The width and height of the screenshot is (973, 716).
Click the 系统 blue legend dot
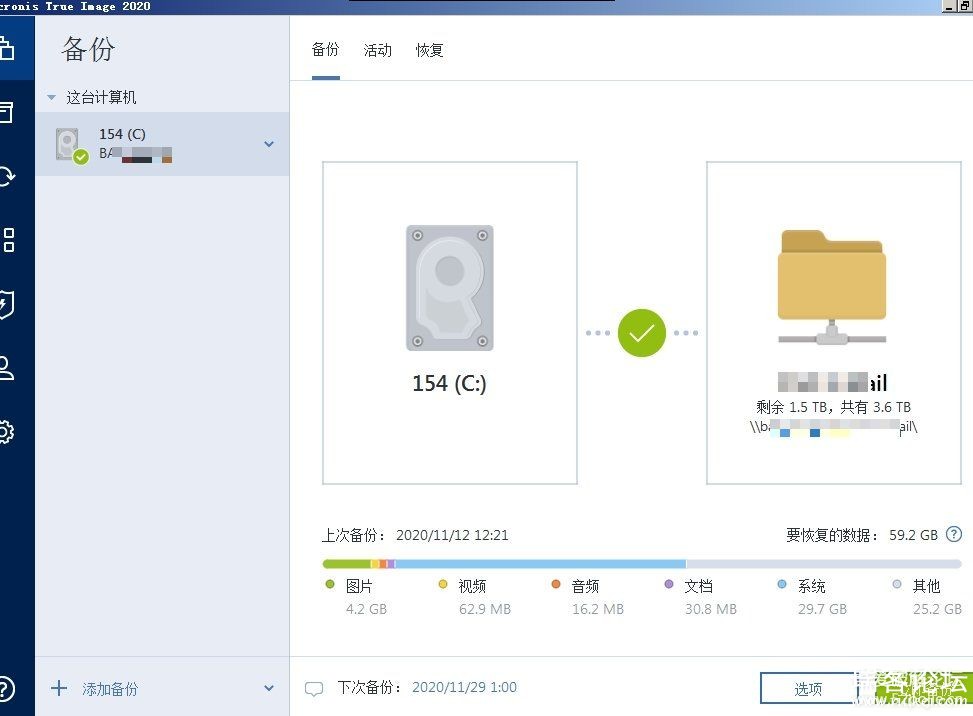click(782, 584)
